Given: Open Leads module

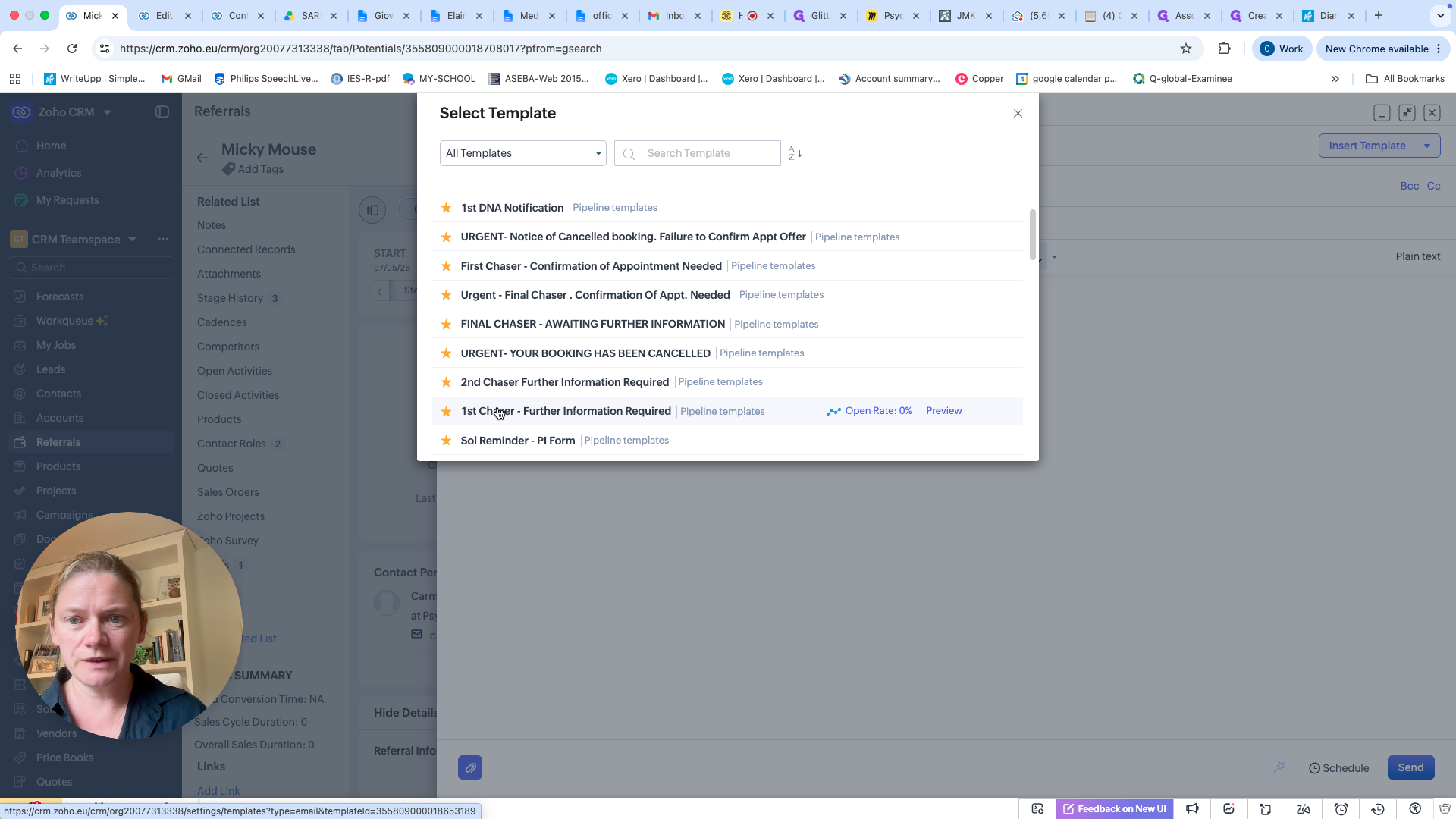Looking at the screenshot, I should [51, 369].
